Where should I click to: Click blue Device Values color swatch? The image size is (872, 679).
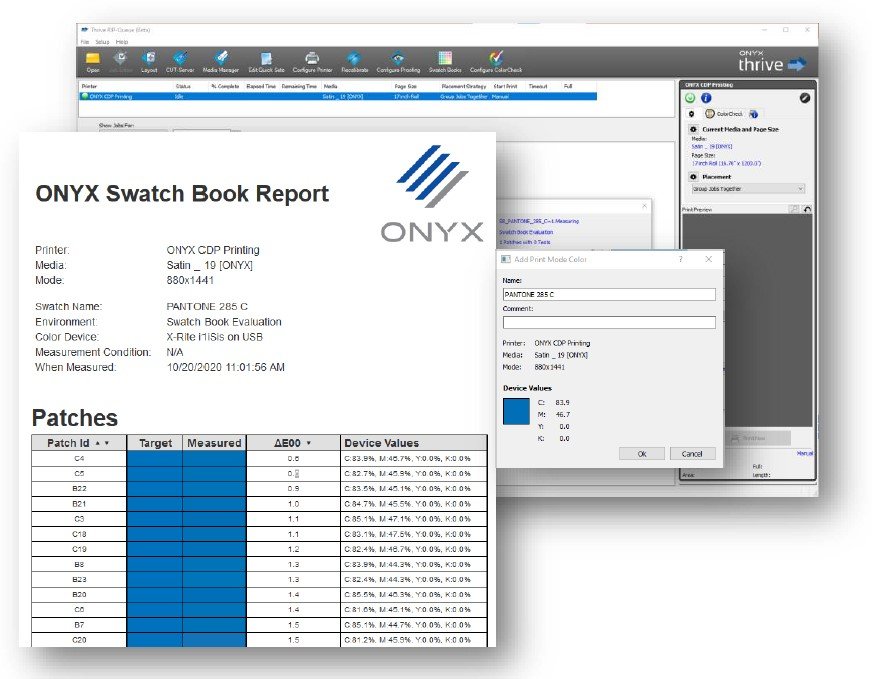[x=516, y=411]
